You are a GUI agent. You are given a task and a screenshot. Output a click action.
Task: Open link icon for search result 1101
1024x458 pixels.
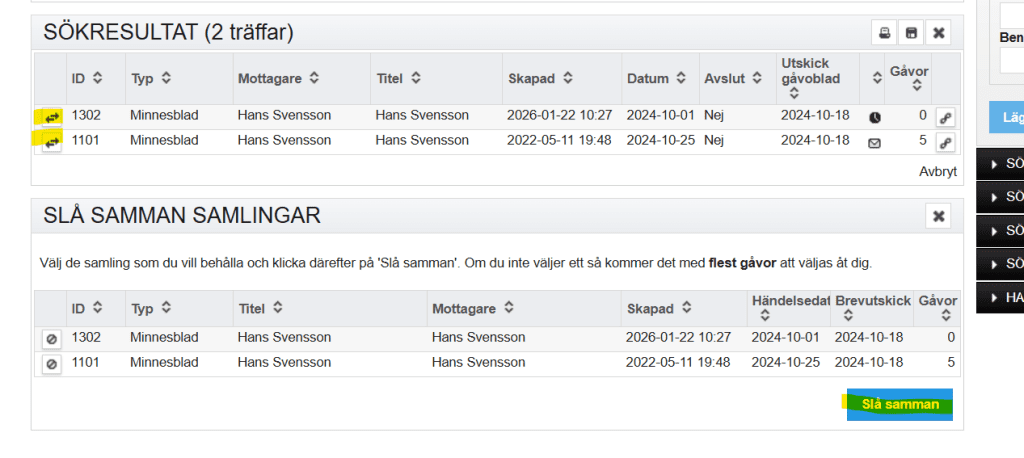[x=946, y=142]
